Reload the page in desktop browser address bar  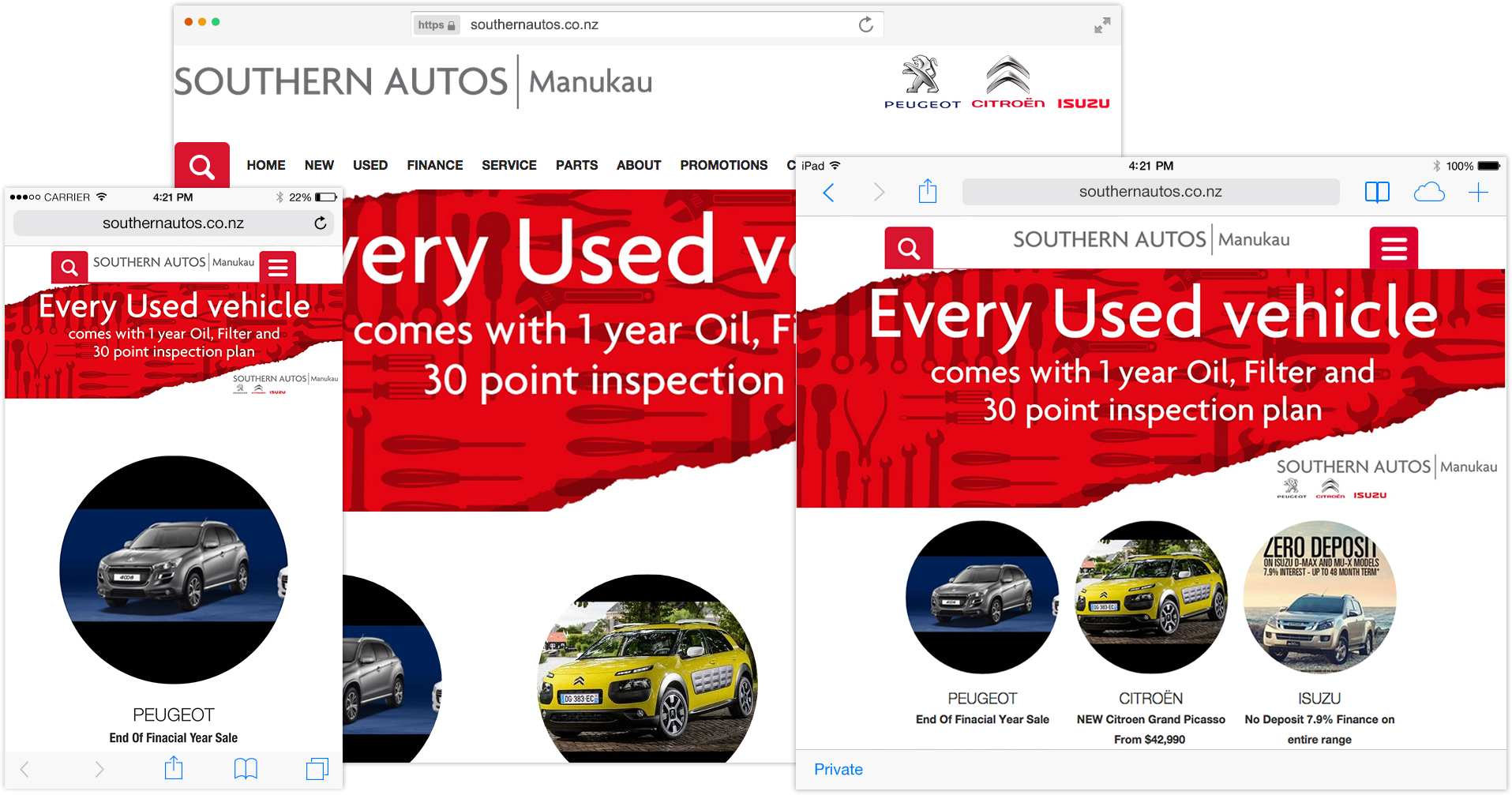coord(866,24)
